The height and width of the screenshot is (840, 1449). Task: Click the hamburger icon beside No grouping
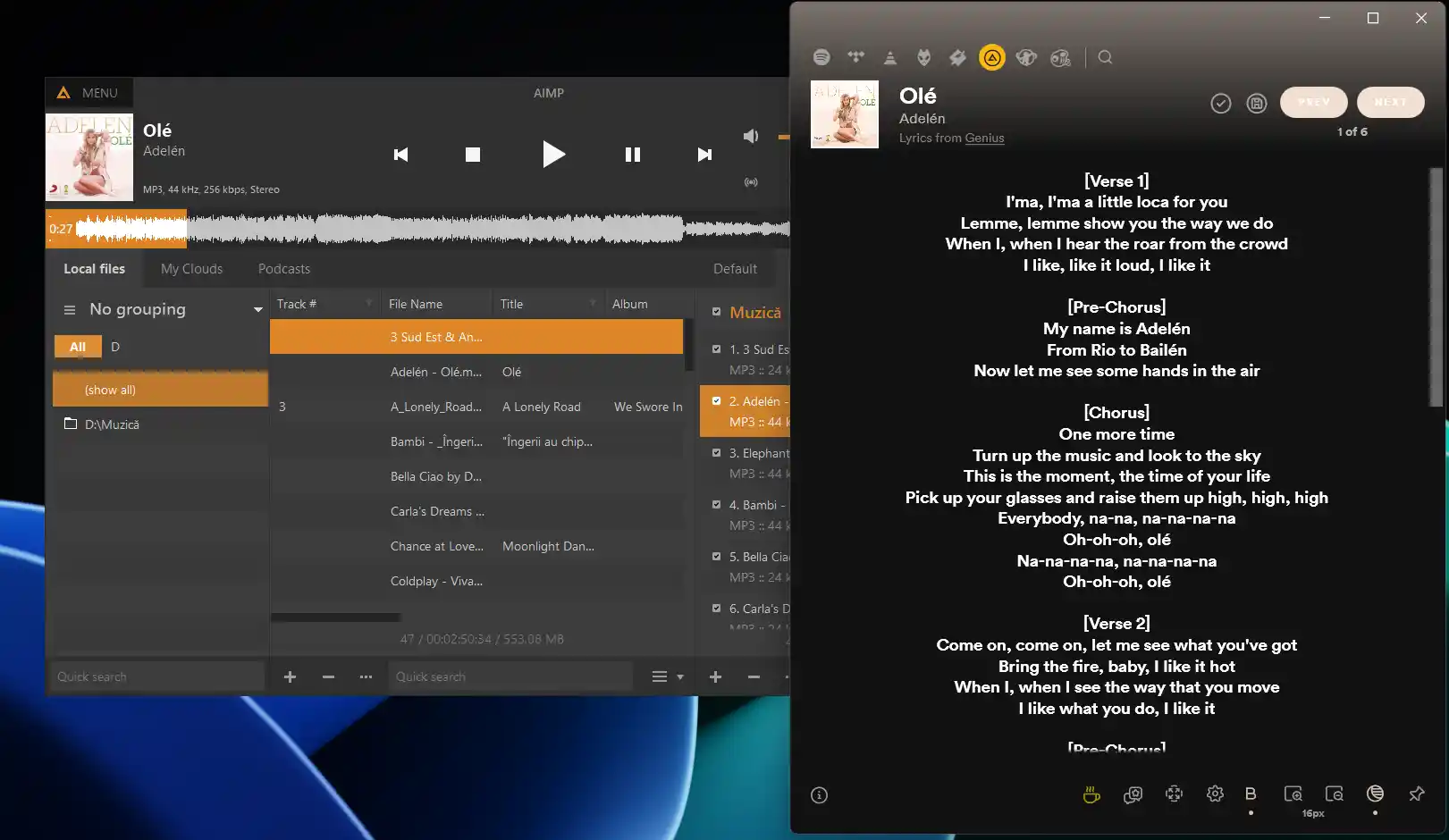point(70,309)
